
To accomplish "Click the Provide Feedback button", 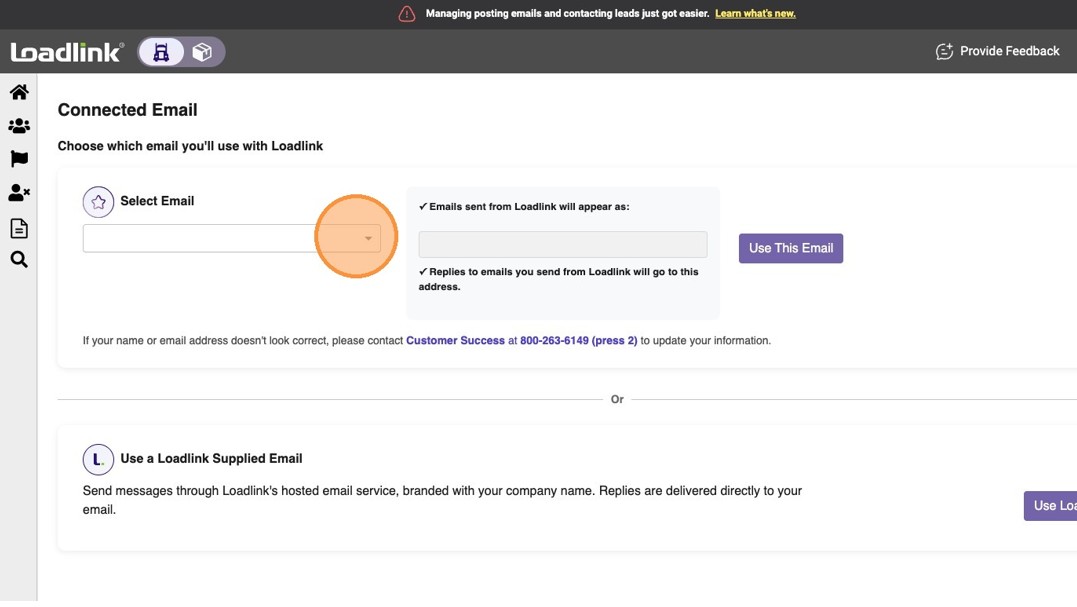I will click(997, 51).
